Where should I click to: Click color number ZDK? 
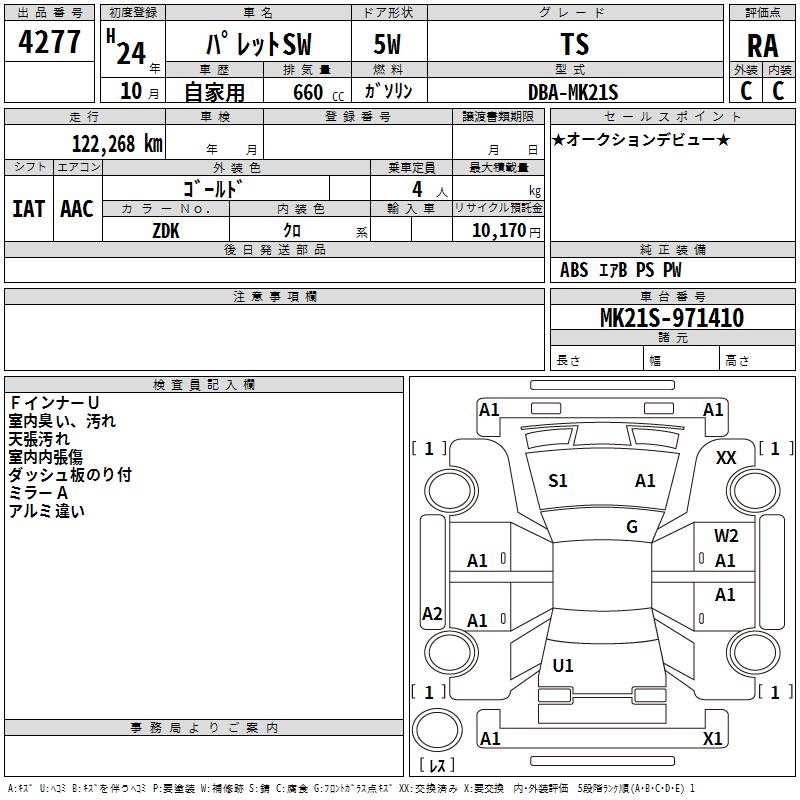(166, 231)
